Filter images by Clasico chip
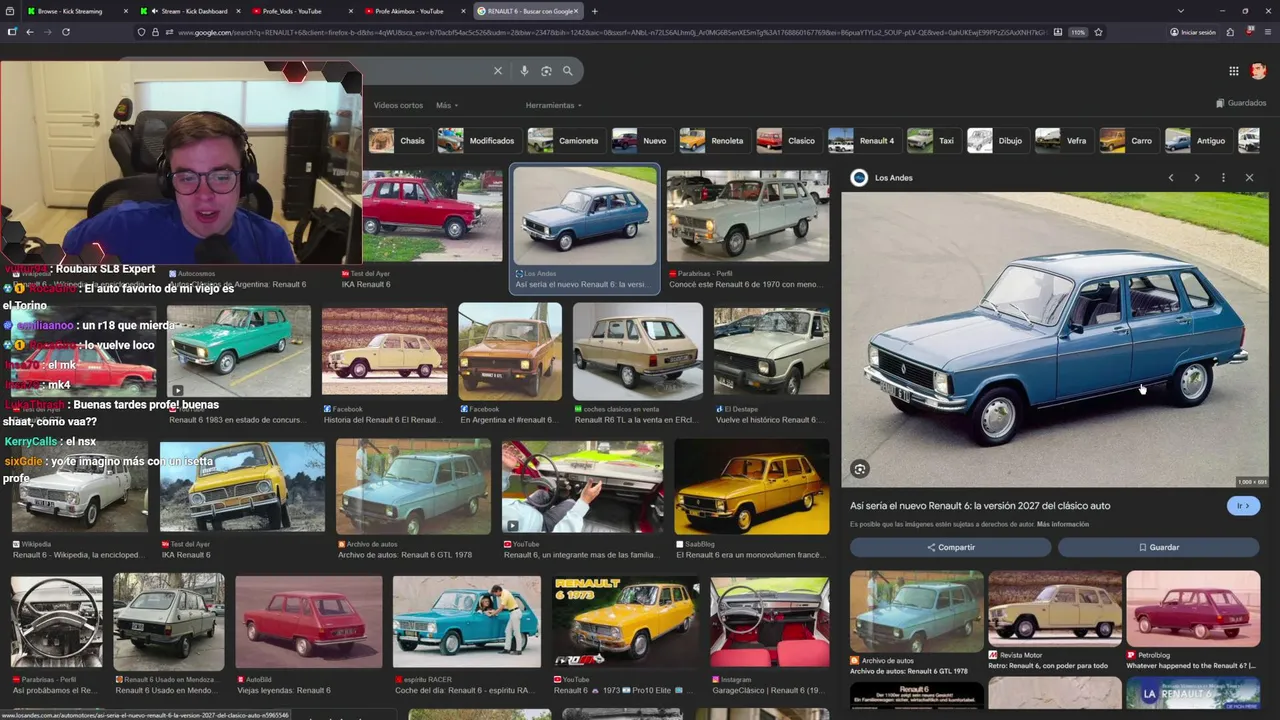Viewport: 1280px width, 720px height. tap(787, 141)
